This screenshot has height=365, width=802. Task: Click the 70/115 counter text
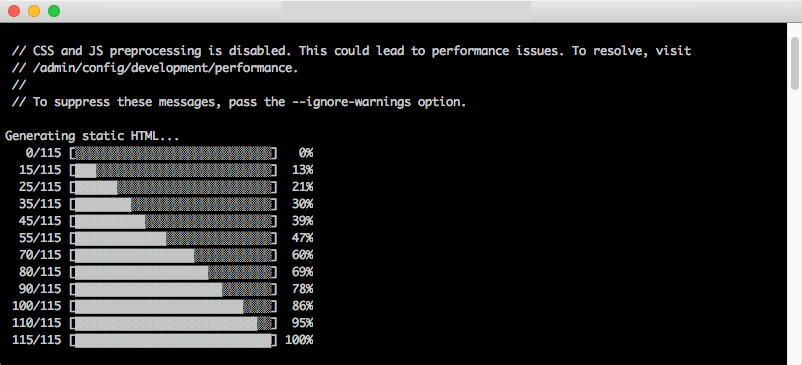click(40, 255)
